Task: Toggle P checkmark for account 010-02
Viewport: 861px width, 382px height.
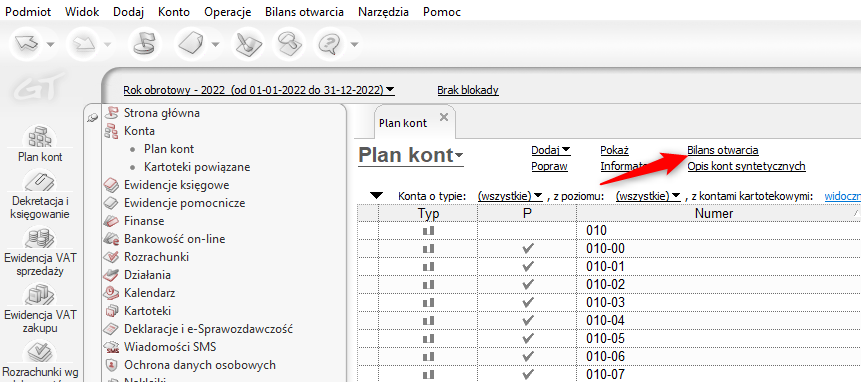Action: coord(528,285)
